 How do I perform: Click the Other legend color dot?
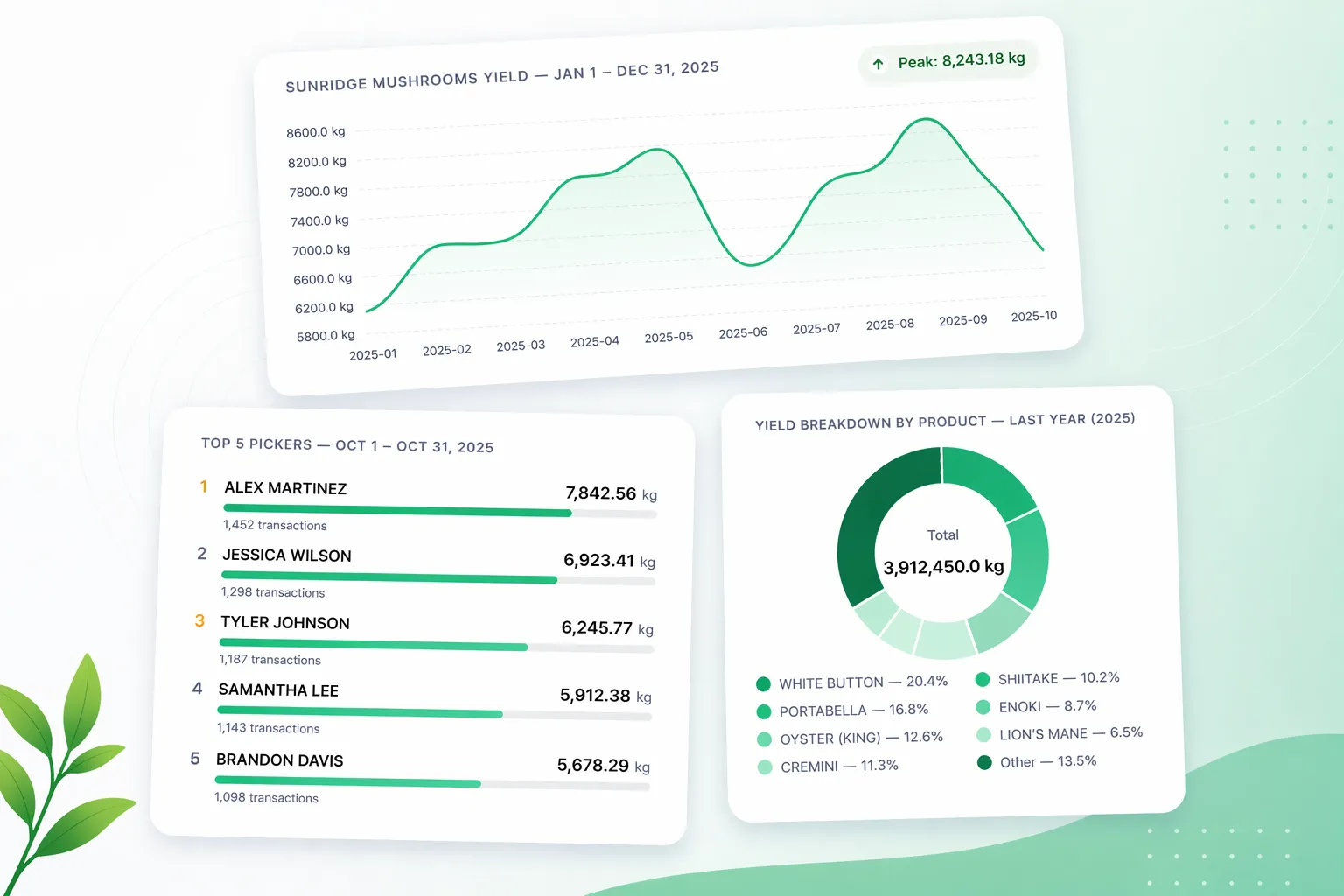point(984,763)
